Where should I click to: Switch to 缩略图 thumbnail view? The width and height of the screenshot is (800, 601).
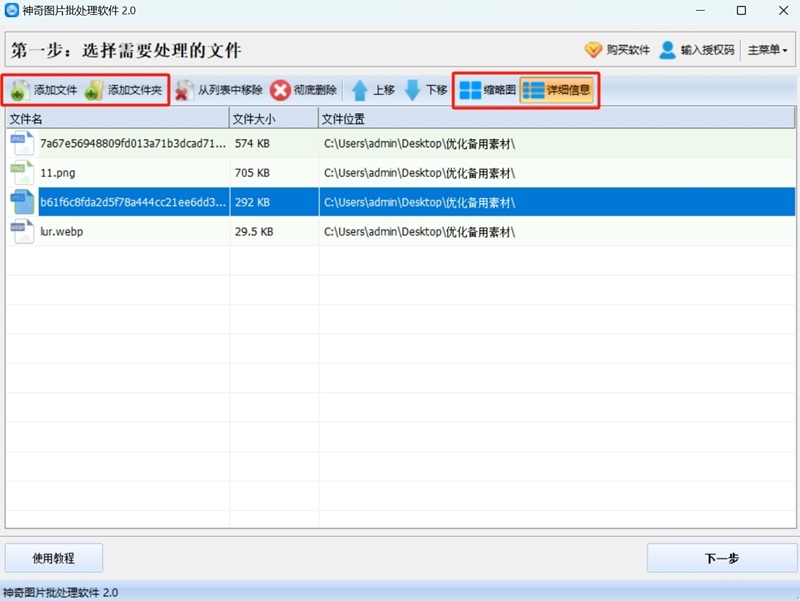click(487, 90)
